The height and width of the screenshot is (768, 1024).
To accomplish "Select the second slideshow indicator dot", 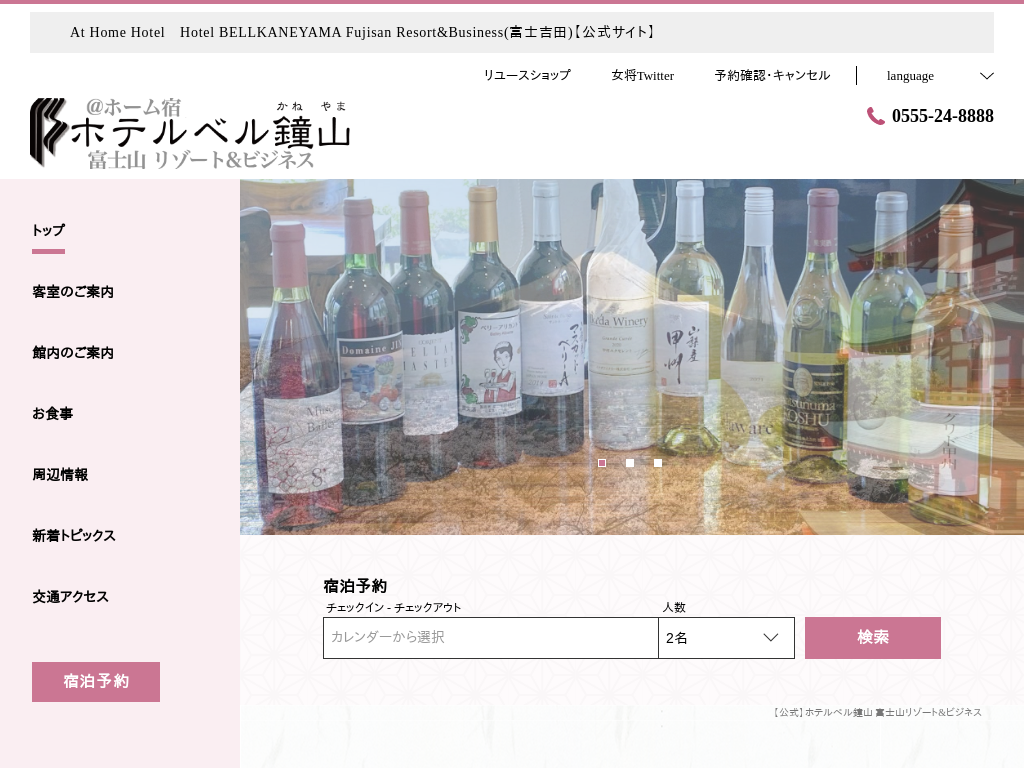I will tap(630, 463).
